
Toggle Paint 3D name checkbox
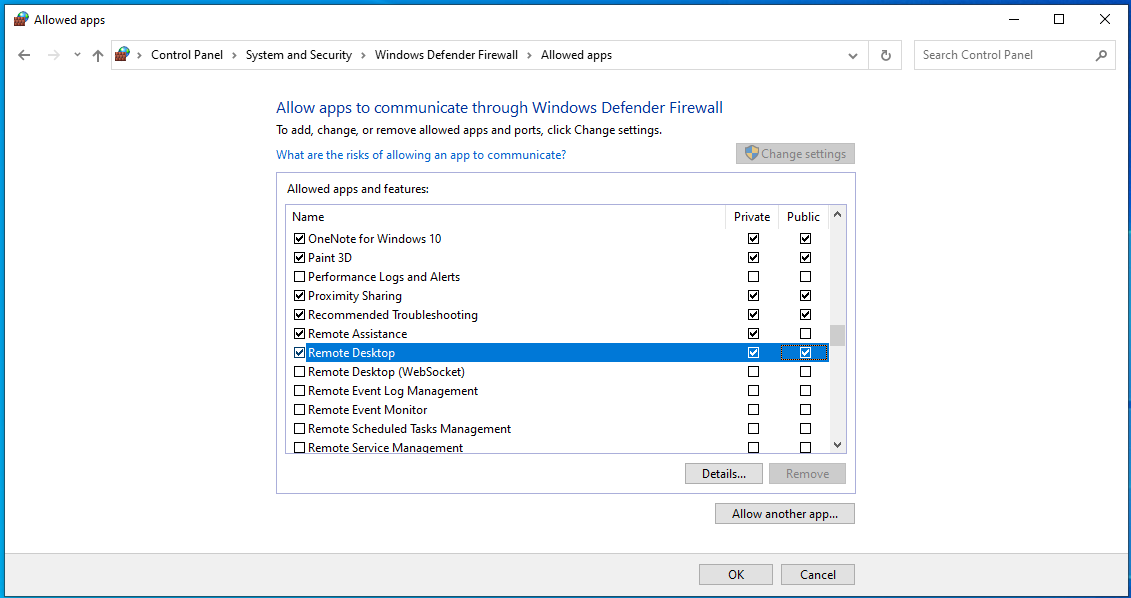point(299,258)
